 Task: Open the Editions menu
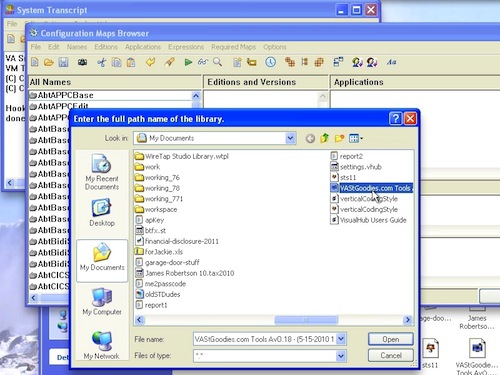[106, 47]
